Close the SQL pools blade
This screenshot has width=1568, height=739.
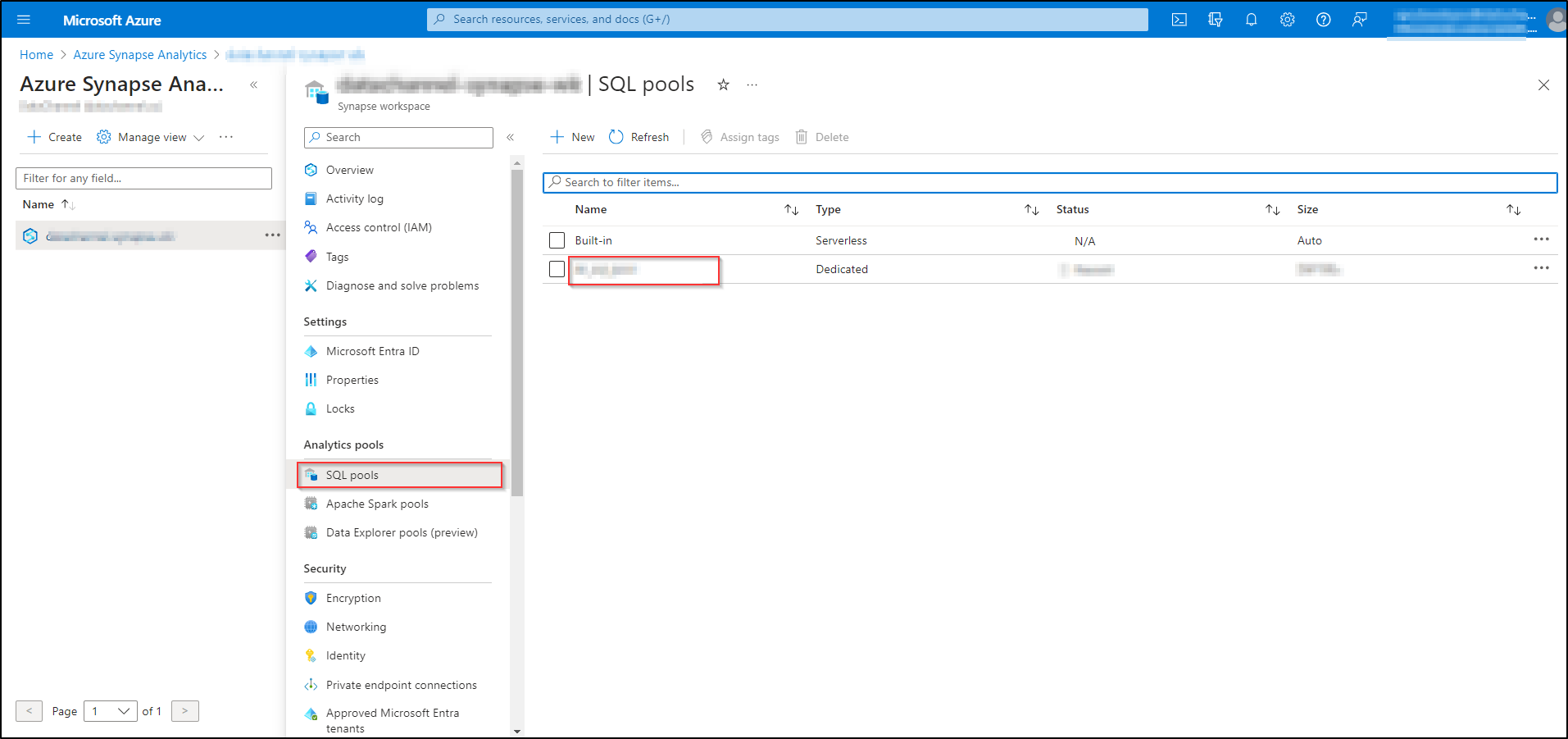[x=1543, y=84]
